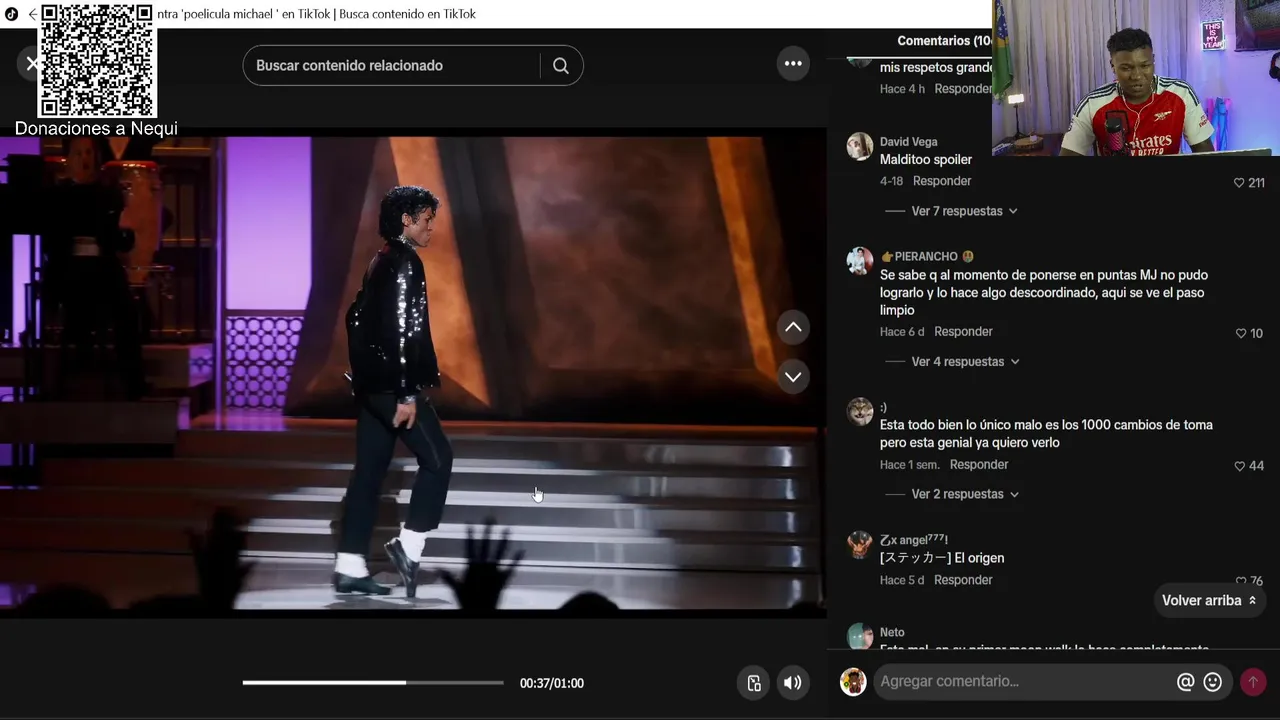Image resolution: width=1280 pixels, height=720 pixels.
Task: Toggle the auto-scroll icon beside volume
Action: tap(754, 683)
